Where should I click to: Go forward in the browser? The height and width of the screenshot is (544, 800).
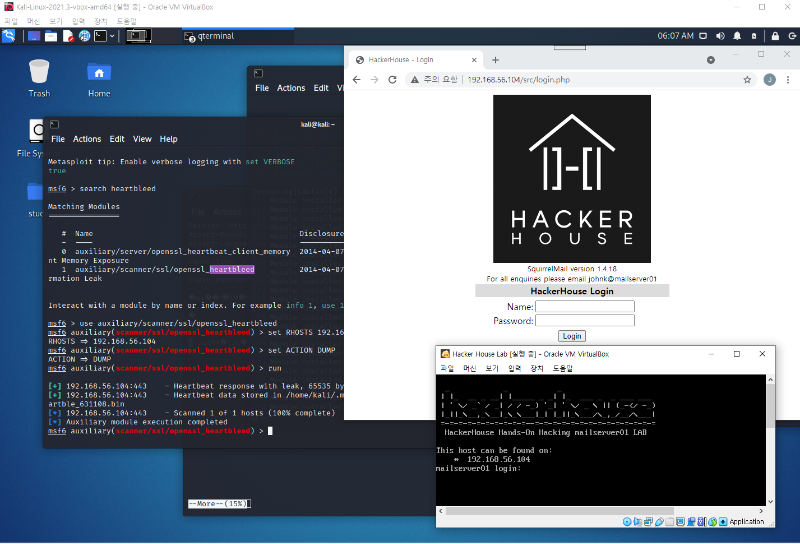[x=374, y=80]
